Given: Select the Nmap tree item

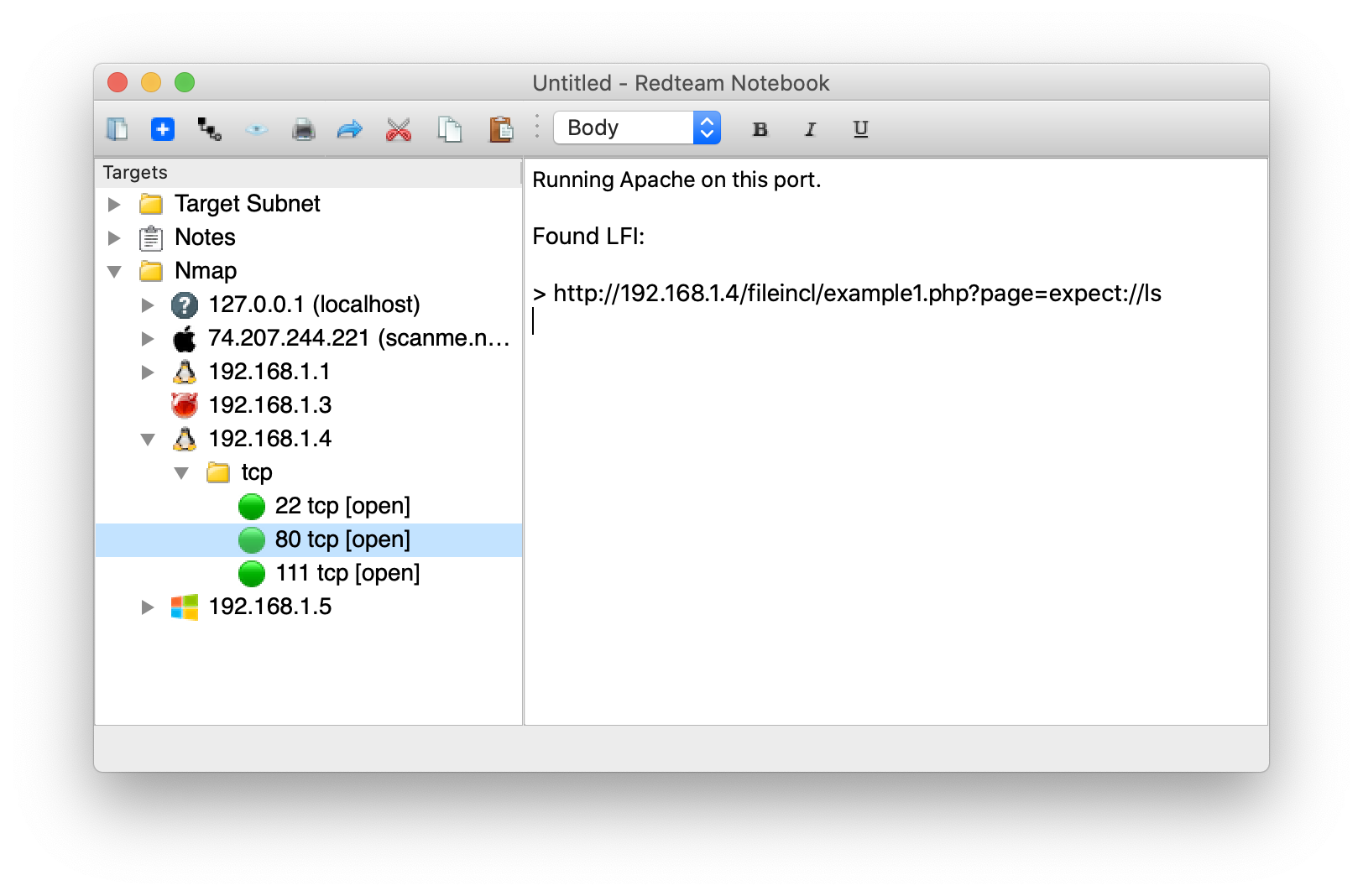Looking at the screenshot, I should pos(206,271).
